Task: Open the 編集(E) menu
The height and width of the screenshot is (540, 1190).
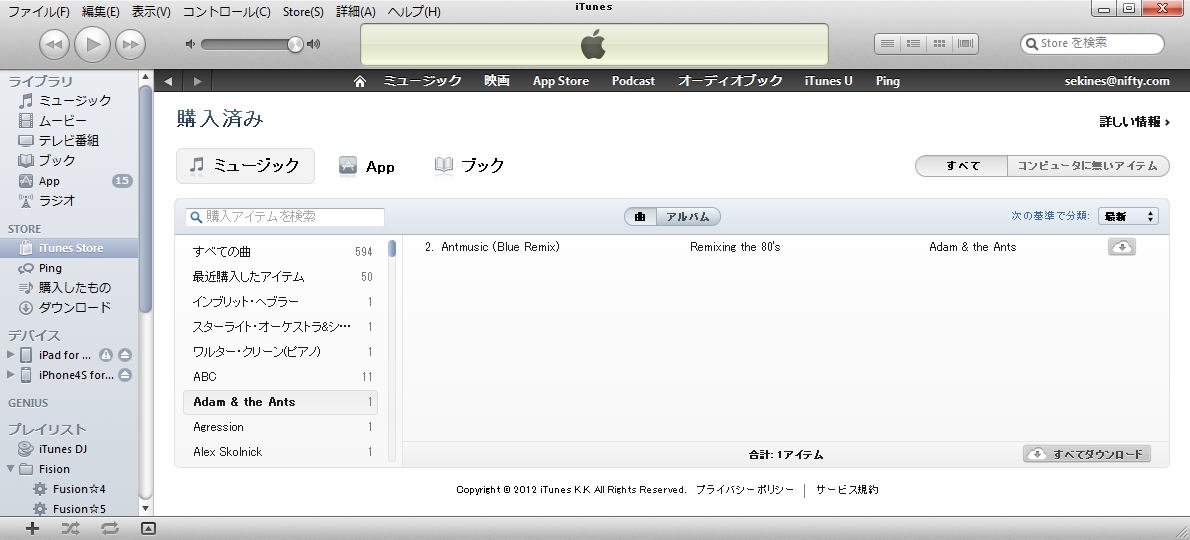Action: (x=100, y=12)
